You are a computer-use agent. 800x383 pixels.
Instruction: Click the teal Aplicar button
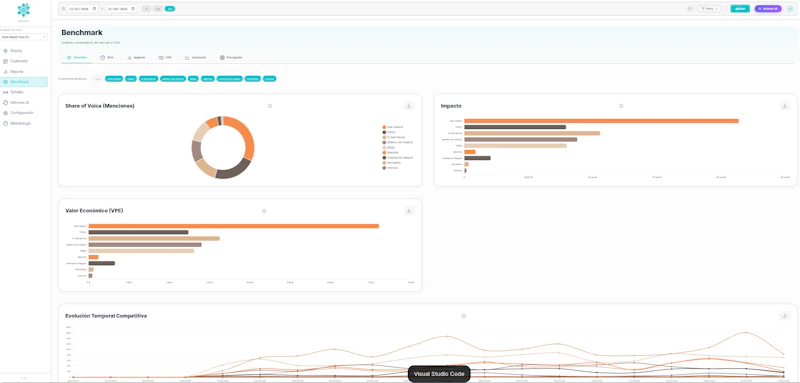pos(740,9)
